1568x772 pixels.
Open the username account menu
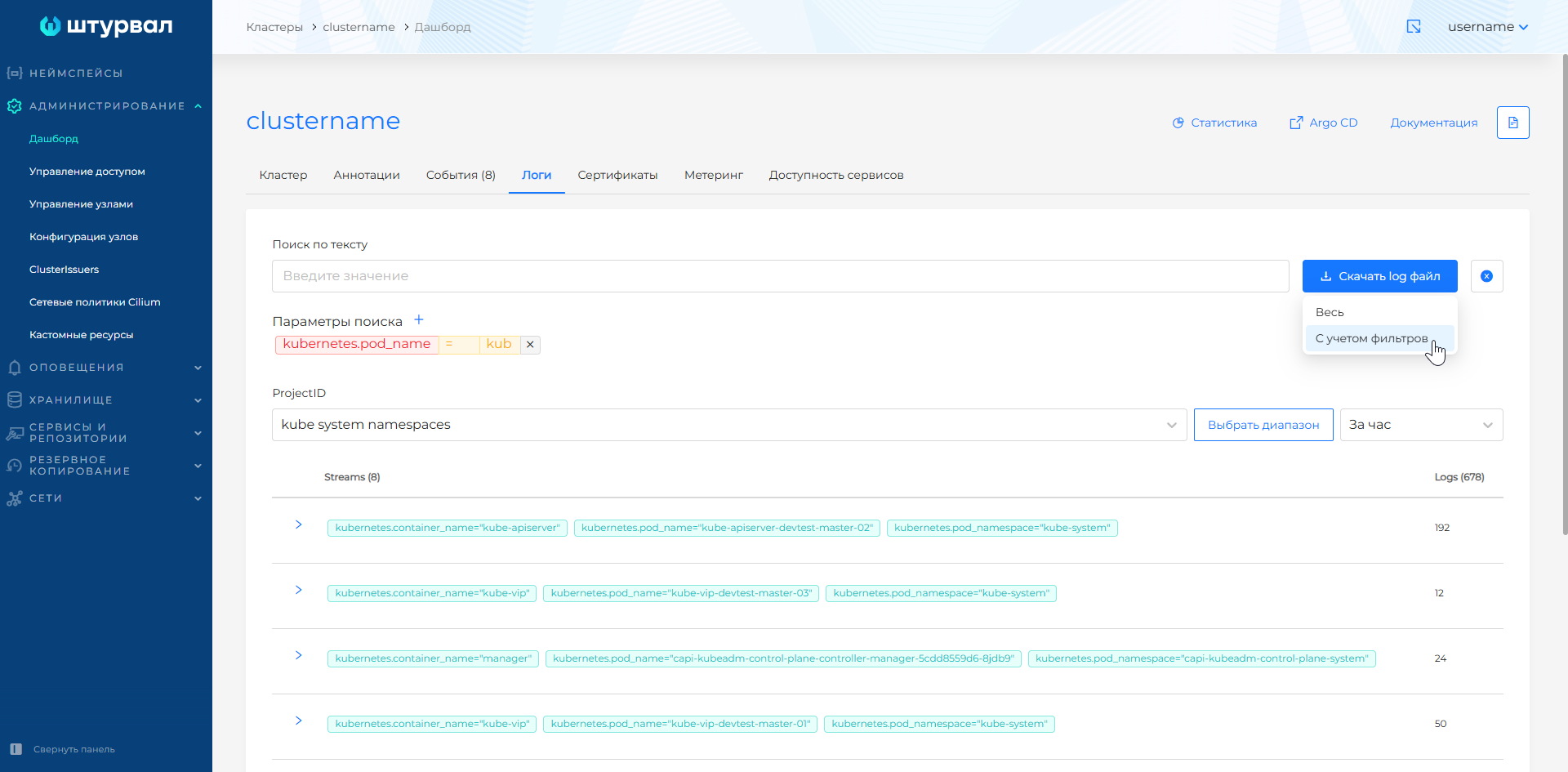click(1487, 27)
